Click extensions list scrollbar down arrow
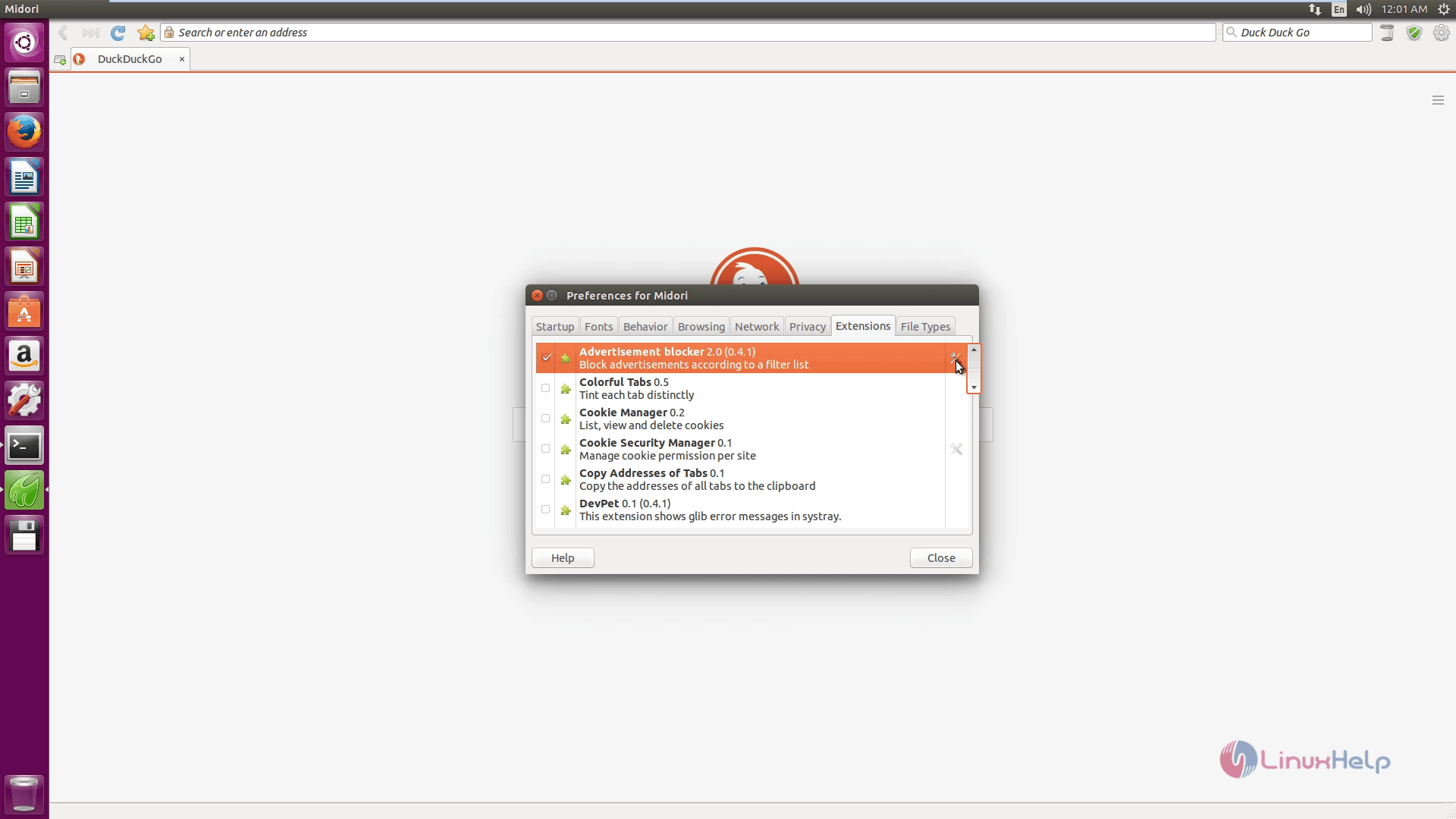Screen dimensions: 1456x819 (974, 388)
